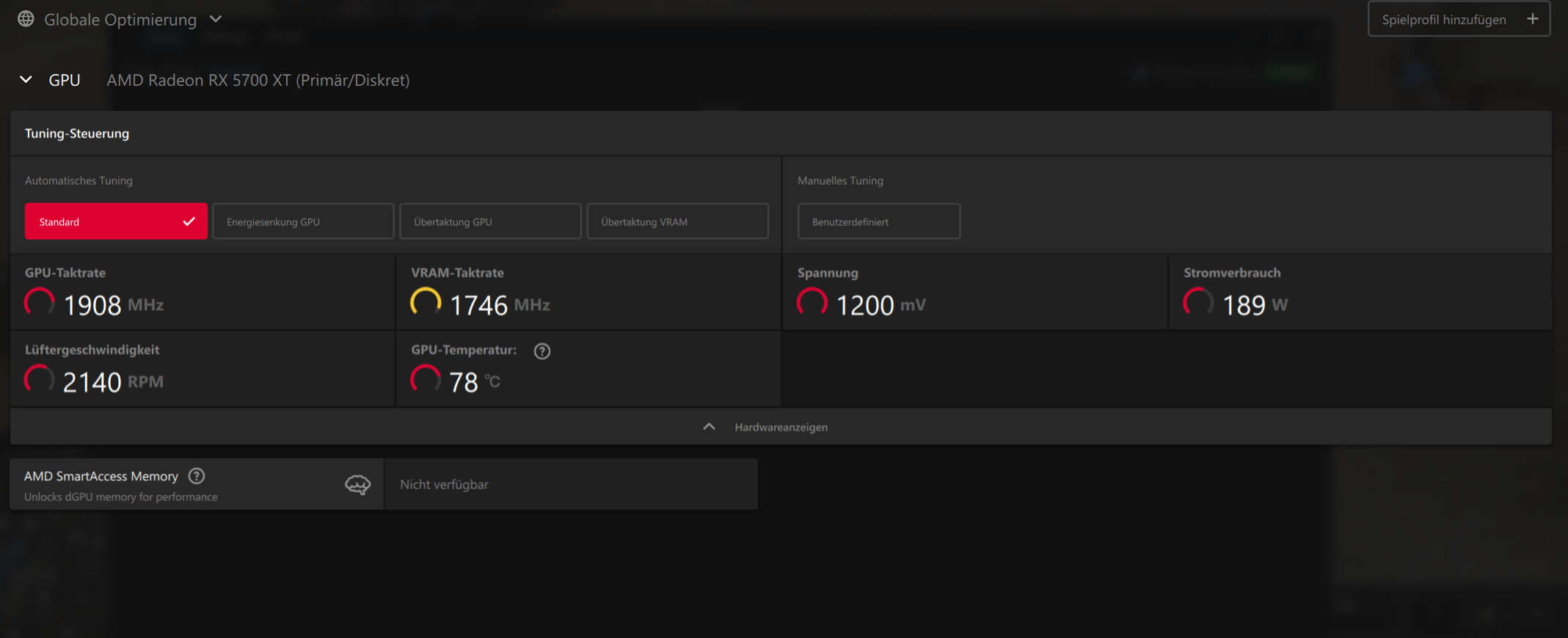
Task: Open AMD SmartAccess Memory help icon
Action: 197,476
